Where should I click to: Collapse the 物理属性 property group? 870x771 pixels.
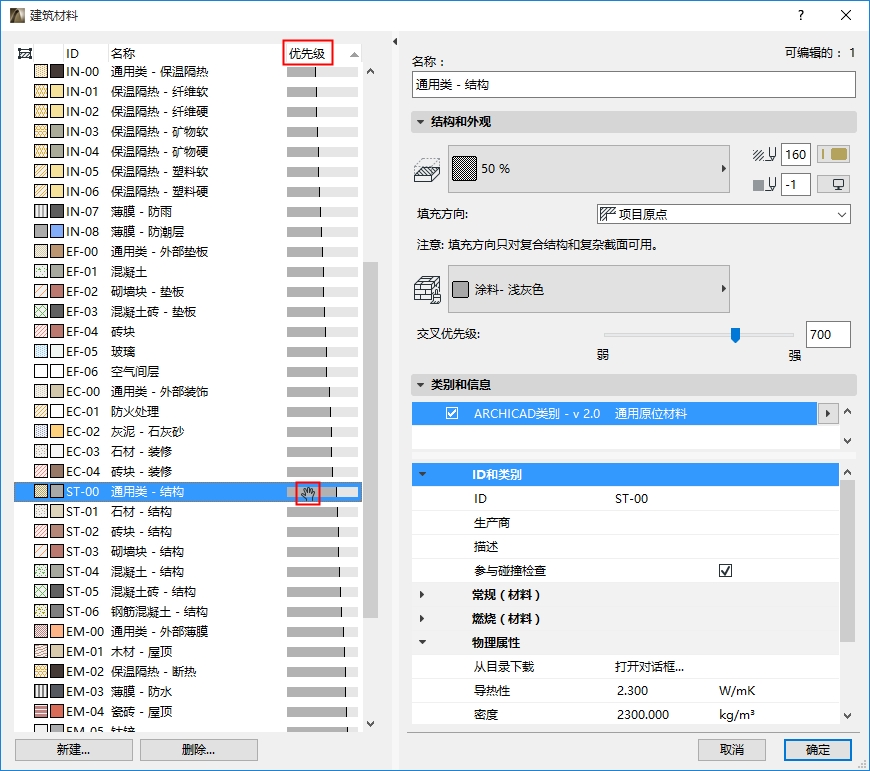click(x=423, y=642)
